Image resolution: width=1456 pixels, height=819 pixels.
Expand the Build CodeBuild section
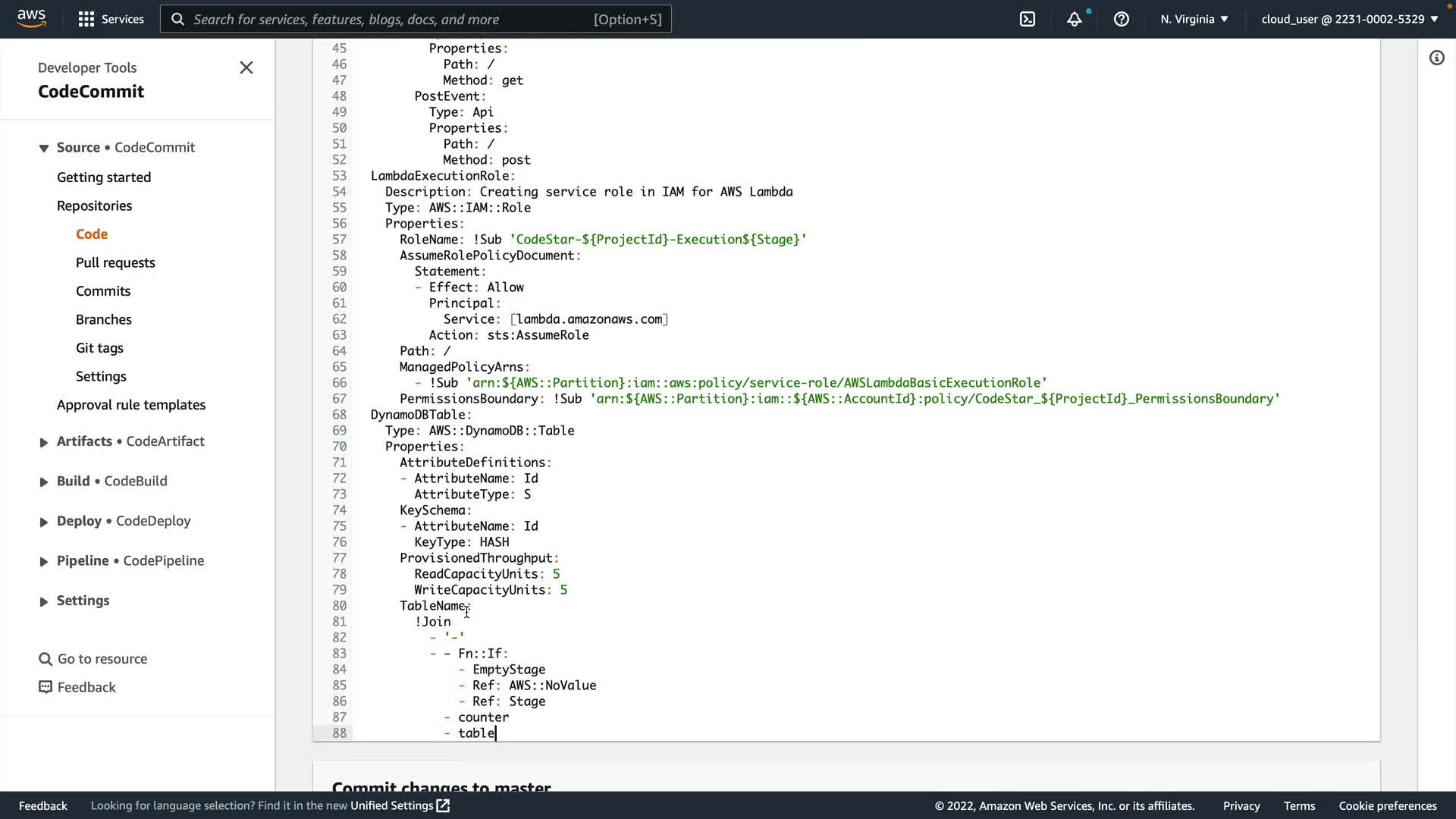click(44, 482)
